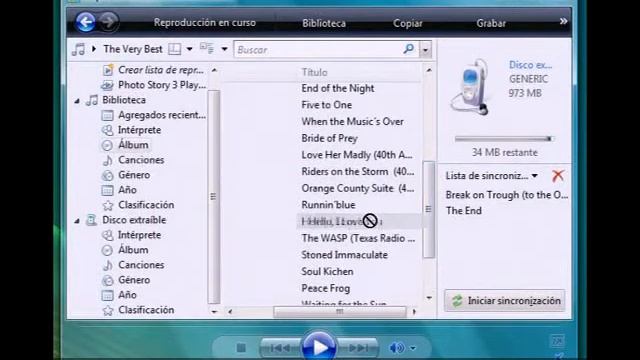Screen dimensions: 640x360
Task: Open the Biblioteca tab
Action: click(324, 23)
